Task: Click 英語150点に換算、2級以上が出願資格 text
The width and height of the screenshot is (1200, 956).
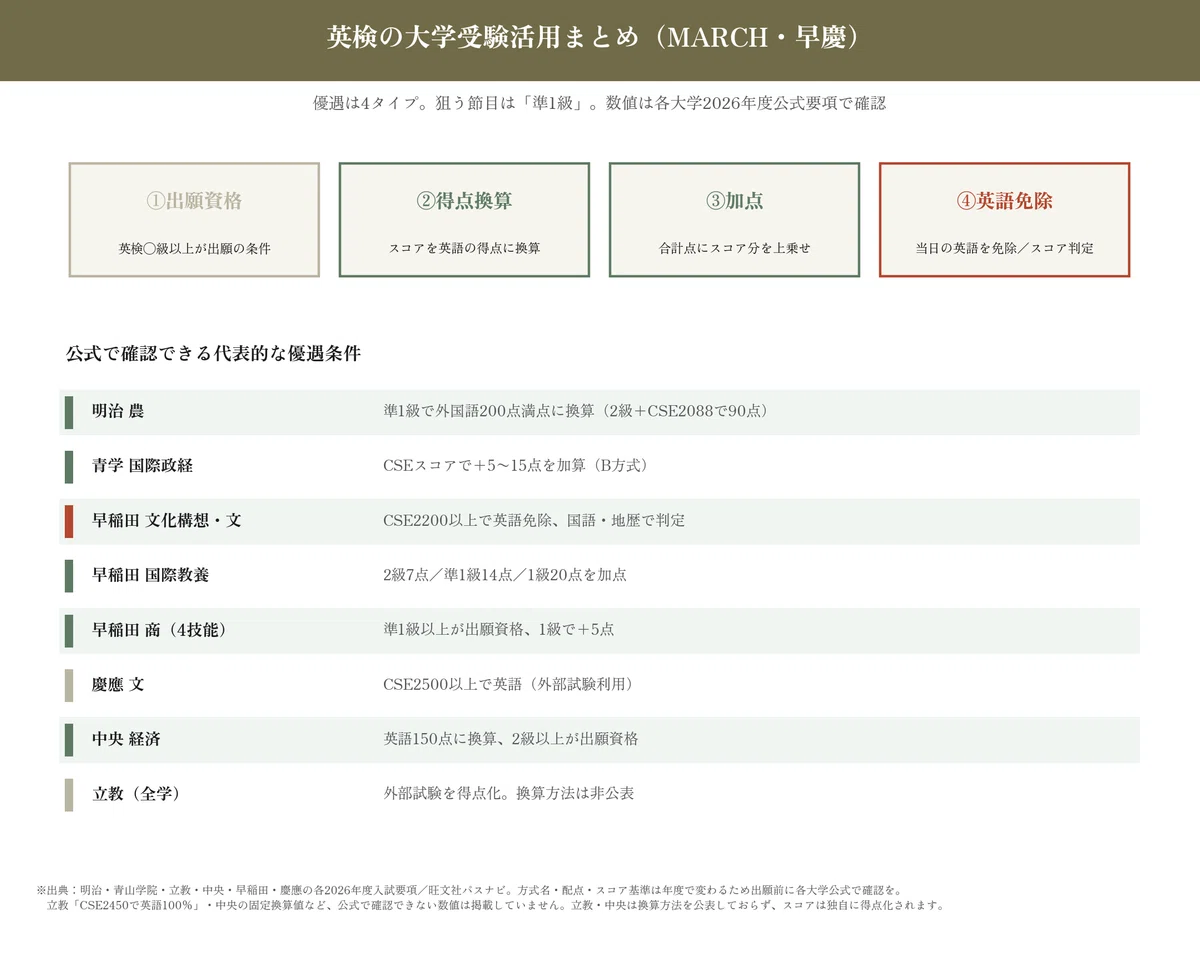Action: 511,739
